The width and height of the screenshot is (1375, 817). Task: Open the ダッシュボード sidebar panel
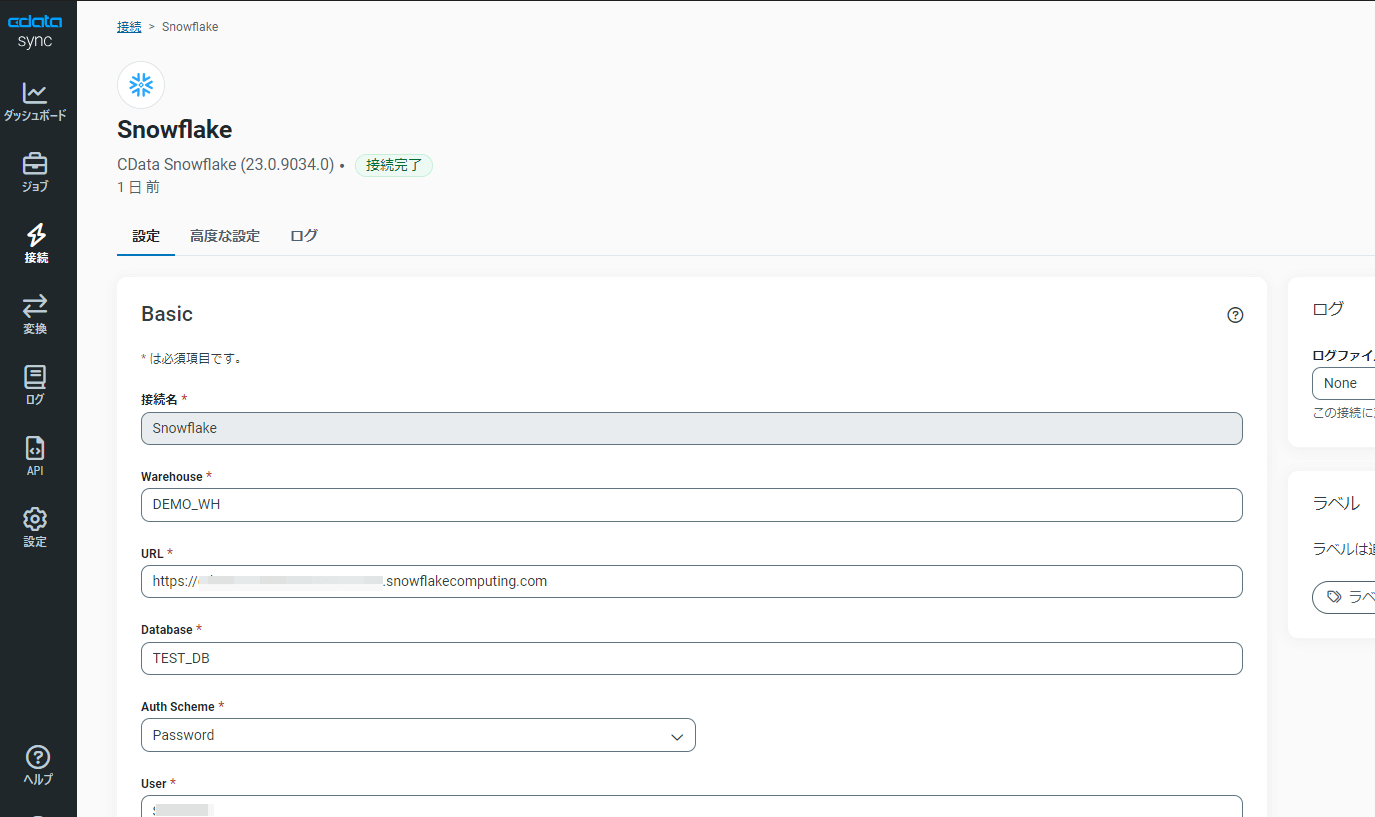pos(35,99)
